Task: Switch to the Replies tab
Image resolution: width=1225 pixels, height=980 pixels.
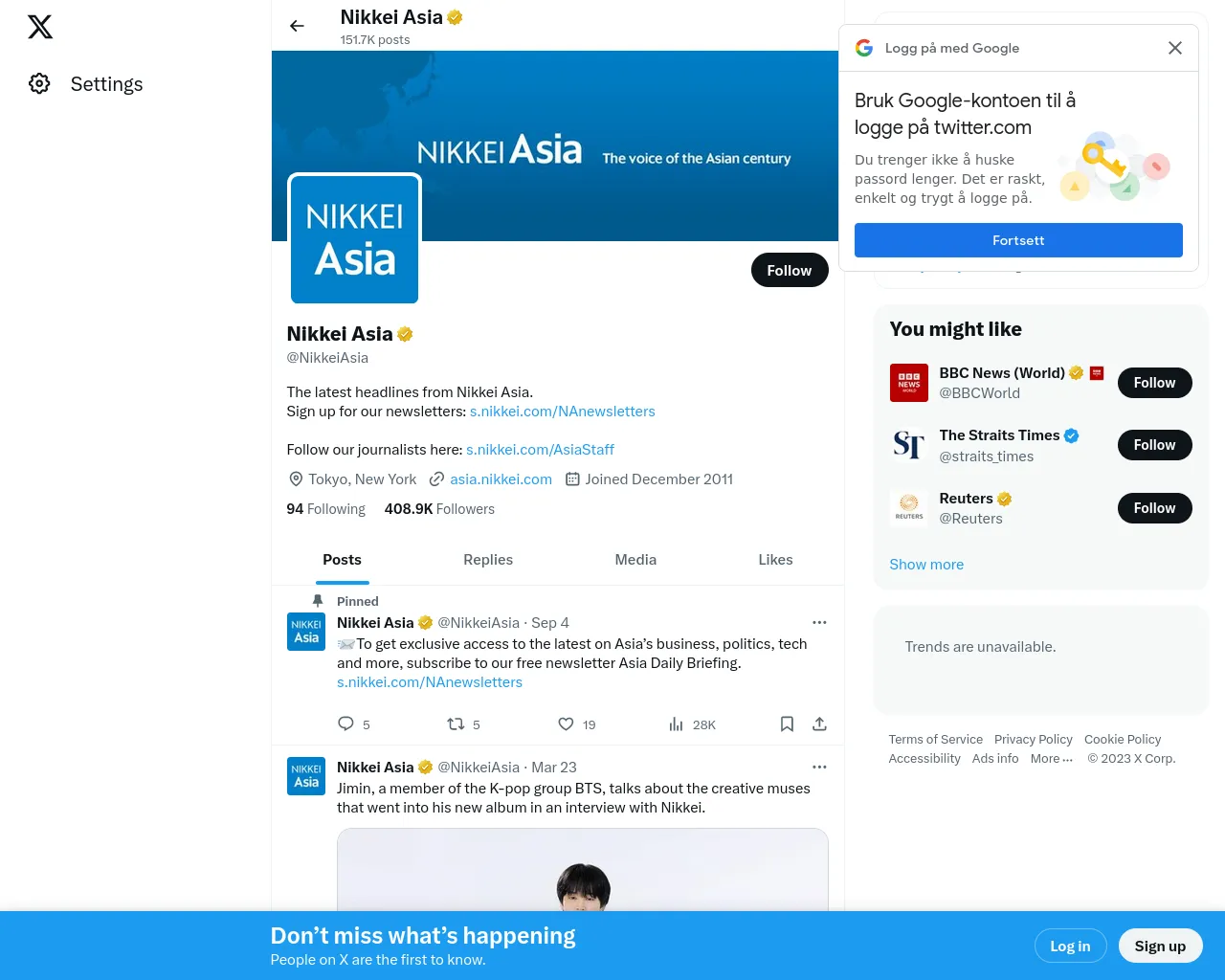Action: tap(488, 560)
